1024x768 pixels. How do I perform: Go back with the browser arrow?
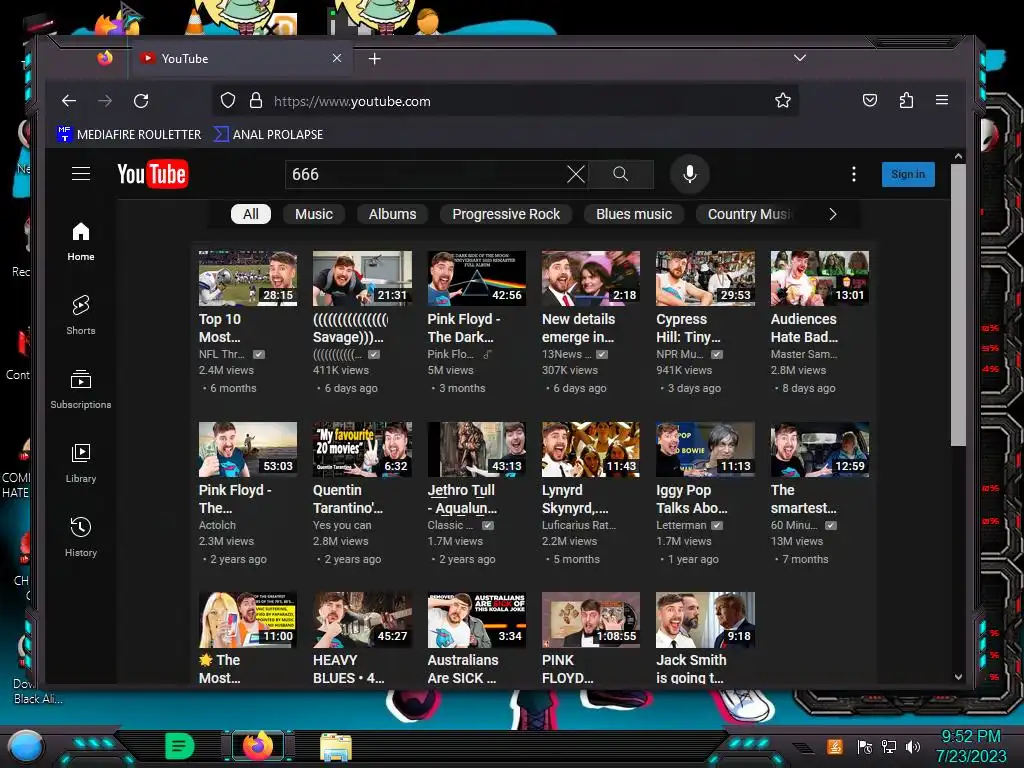click(x=69, y=101)
